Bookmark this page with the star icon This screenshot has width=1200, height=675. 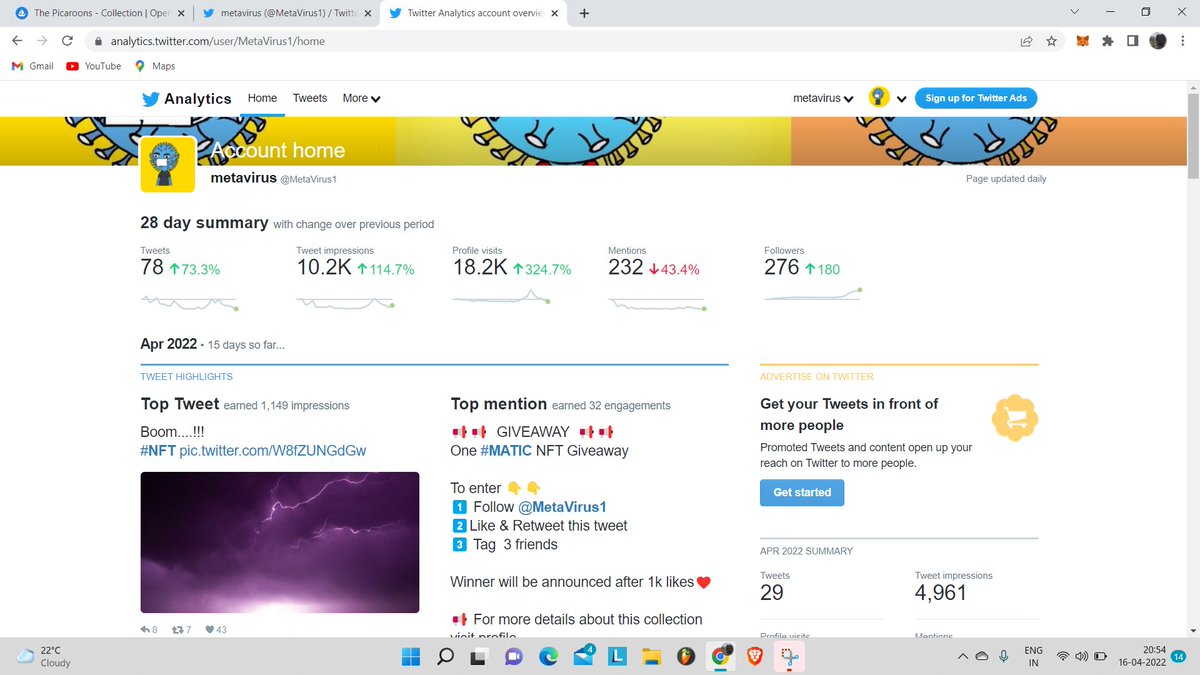coord(1052,41)
